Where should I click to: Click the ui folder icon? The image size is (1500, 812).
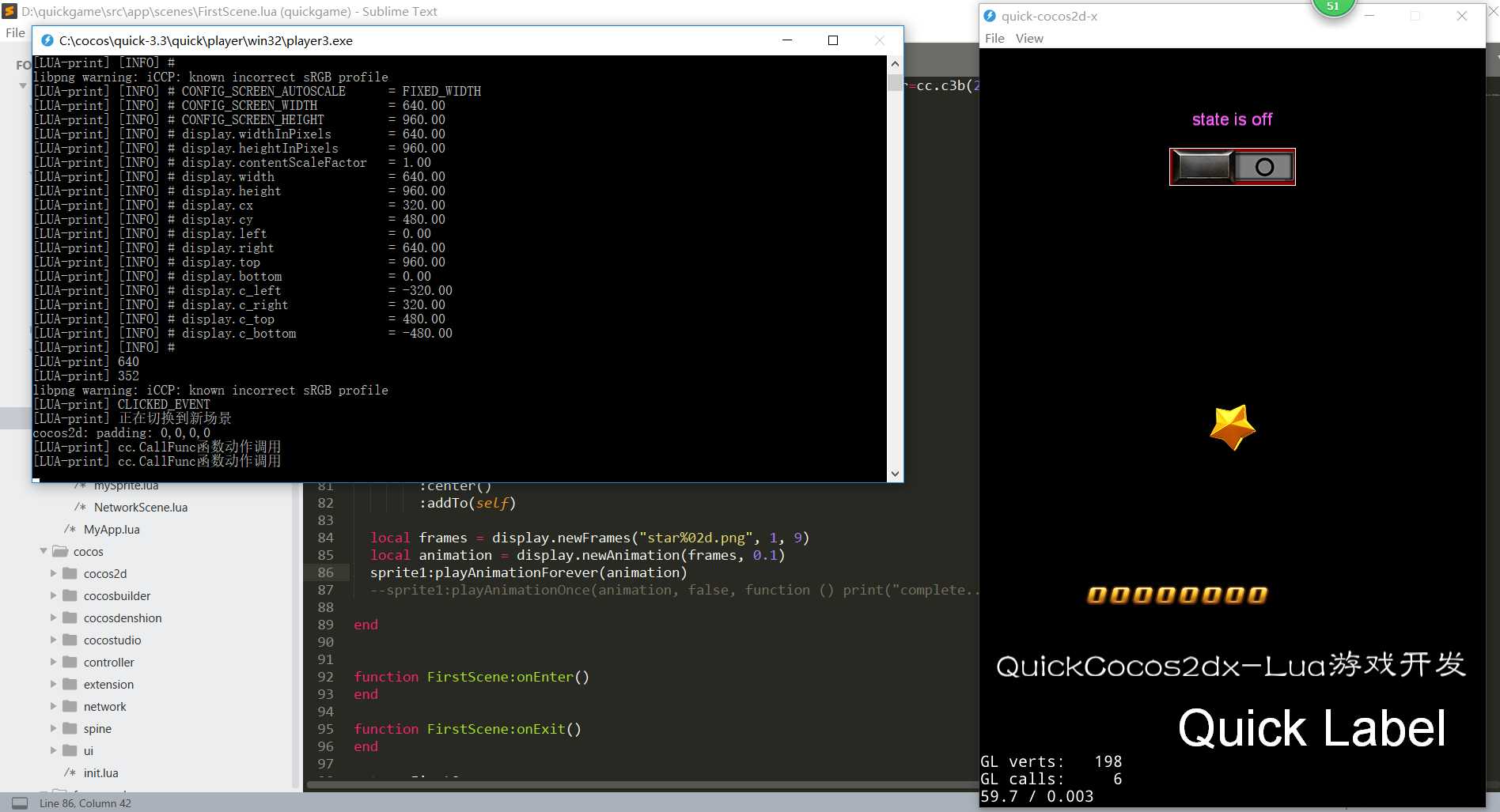coord(70,750)
